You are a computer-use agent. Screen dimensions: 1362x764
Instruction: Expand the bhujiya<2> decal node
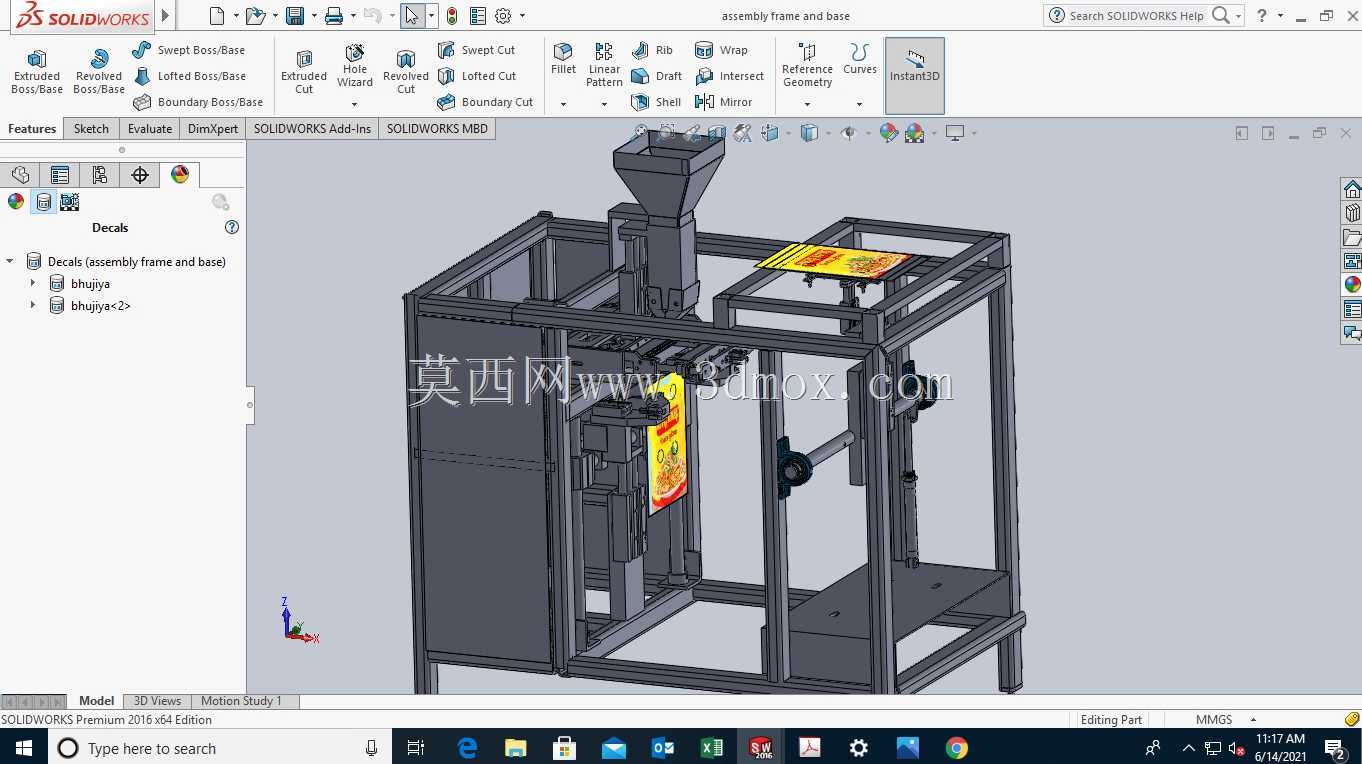[33, 306]
